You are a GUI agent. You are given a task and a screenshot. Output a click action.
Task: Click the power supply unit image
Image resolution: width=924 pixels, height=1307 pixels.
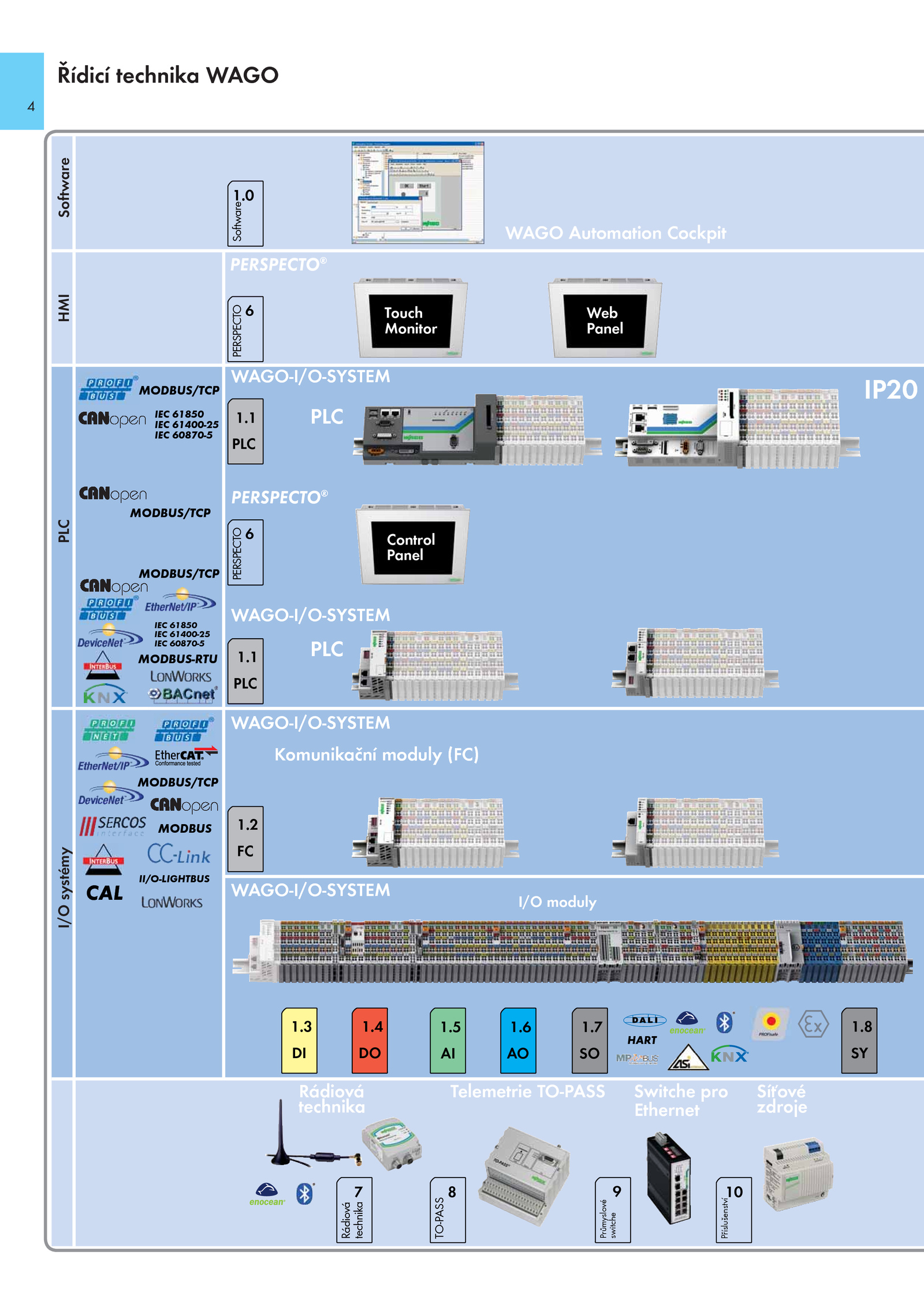click(x=799, y=1174)
